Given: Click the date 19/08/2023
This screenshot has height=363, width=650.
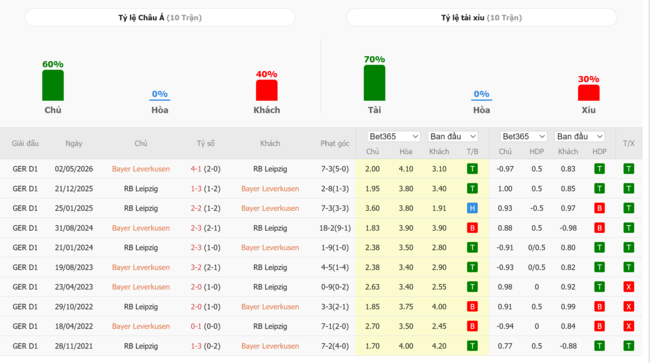Looking at the screenshot, I should [74, 267].
